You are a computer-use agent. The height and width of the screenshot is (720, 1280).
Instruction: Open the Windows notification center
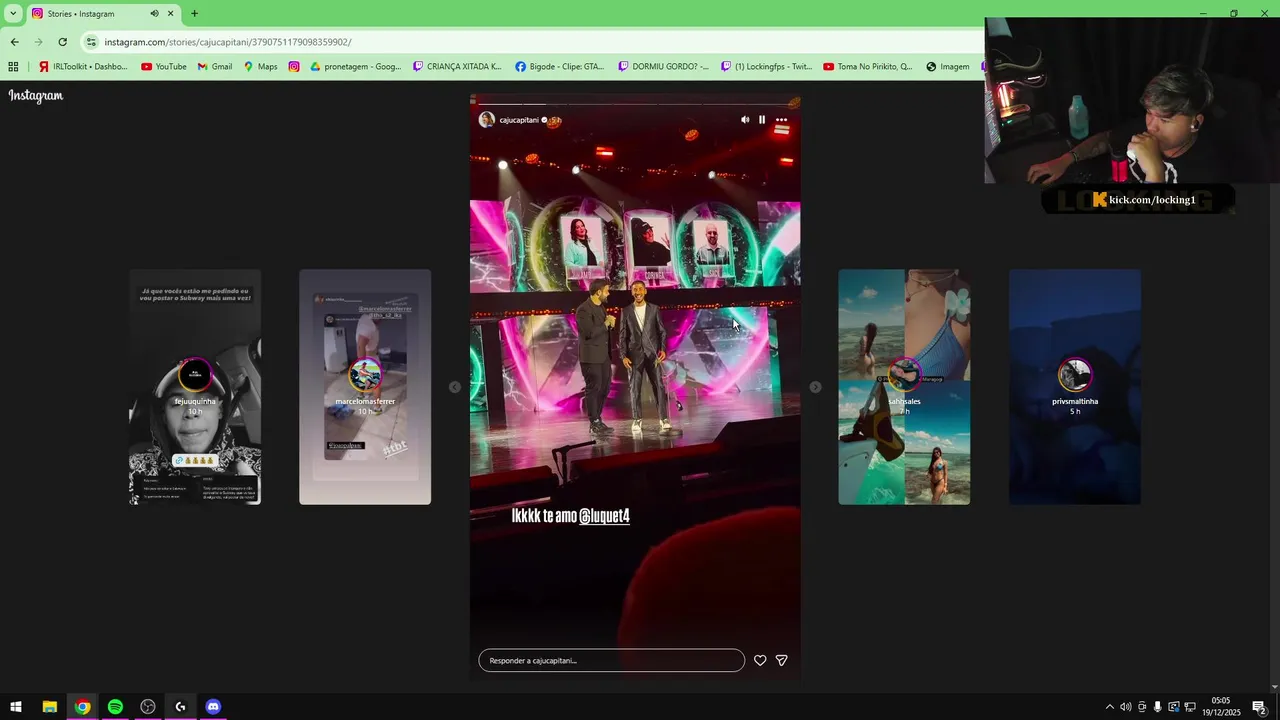coord(1259,707)
